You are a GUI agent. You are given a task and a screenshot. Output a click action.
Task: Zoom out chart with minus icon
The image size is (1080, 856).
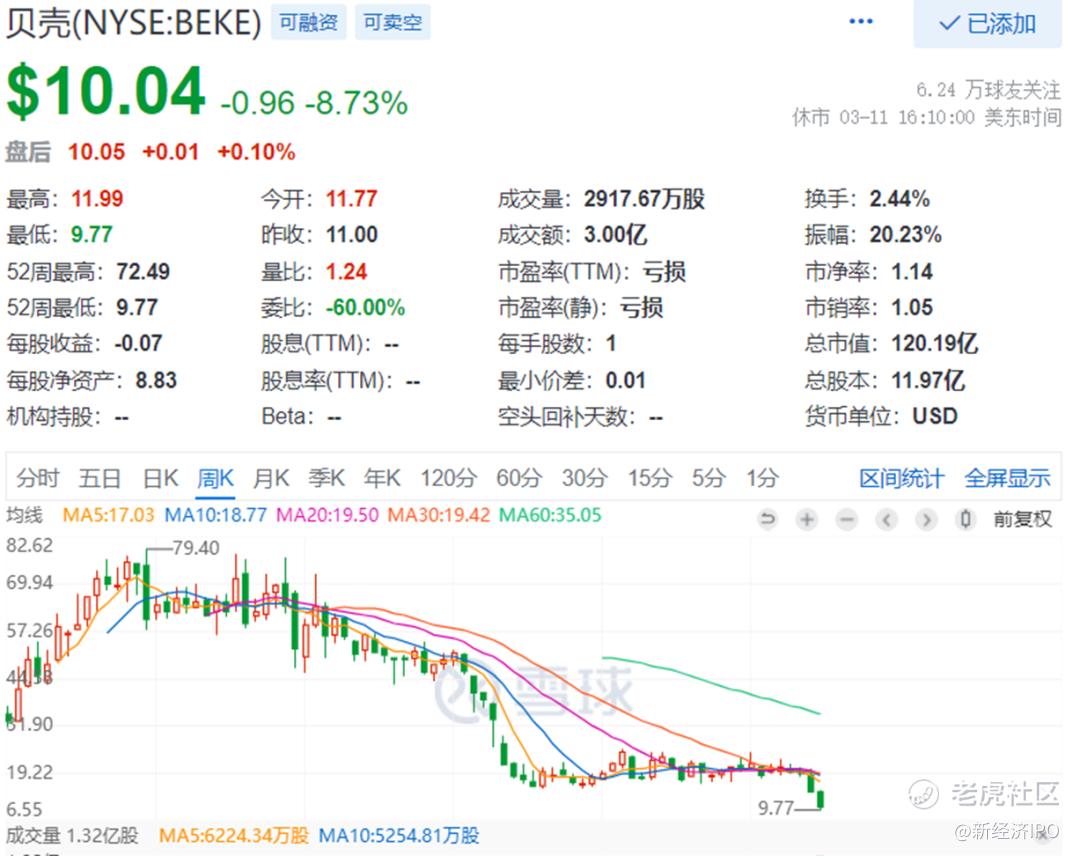[x=847, y=519]
